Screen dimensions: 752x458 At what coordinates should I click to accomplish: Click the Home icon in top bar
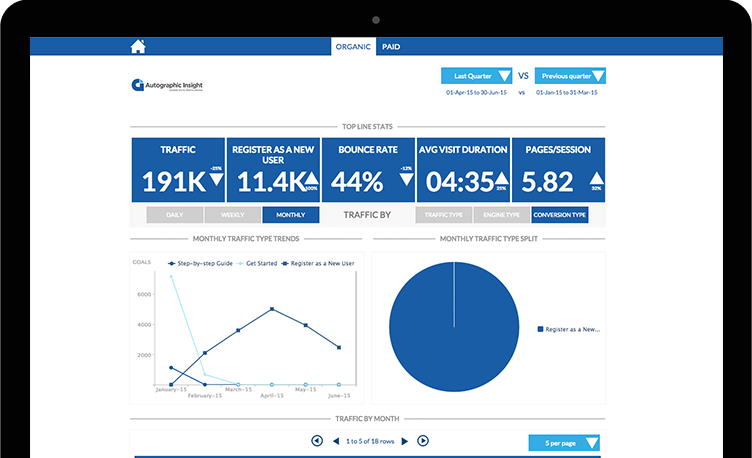(x=138, y=46)
